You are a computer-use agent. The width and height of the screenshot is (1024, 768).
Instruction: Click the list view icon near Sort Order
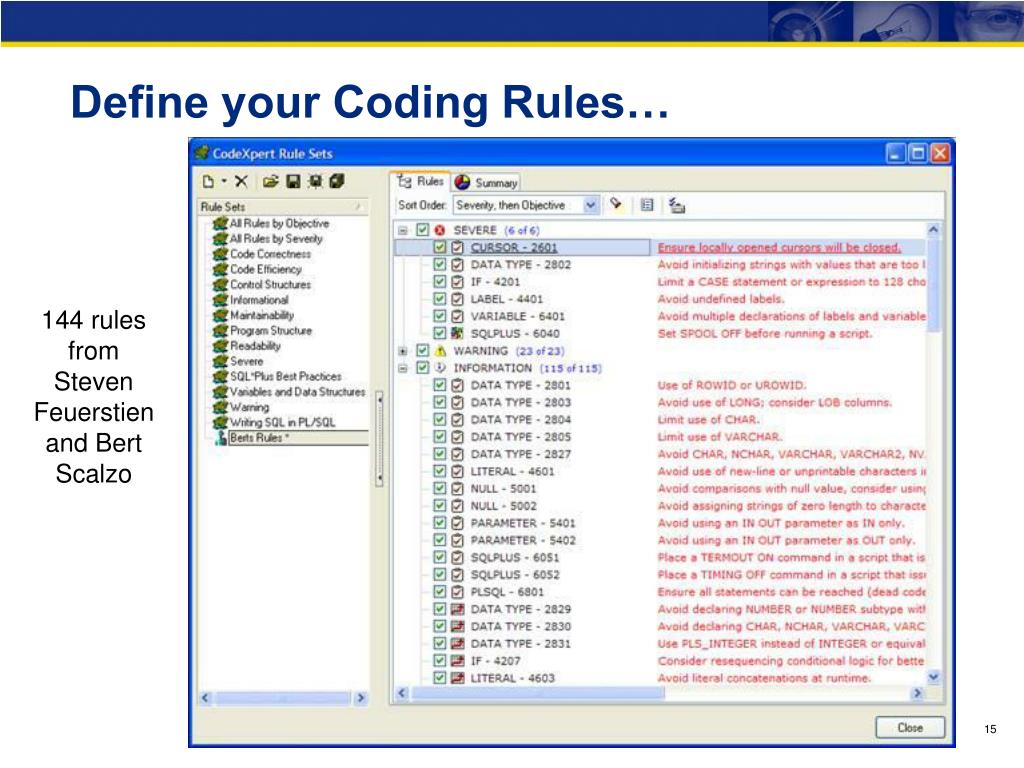(x=647, y=205)
